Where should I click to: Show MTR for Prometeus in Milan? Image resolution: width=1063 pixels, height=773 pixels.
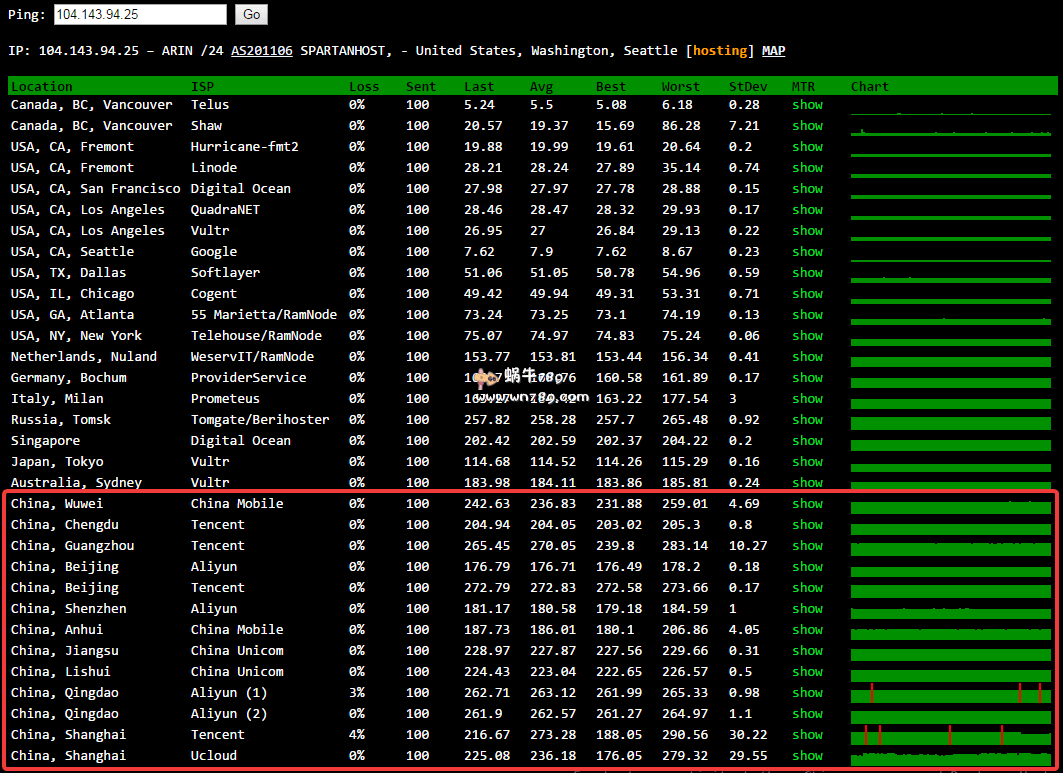pyautogui.click(x=807, y=398)
